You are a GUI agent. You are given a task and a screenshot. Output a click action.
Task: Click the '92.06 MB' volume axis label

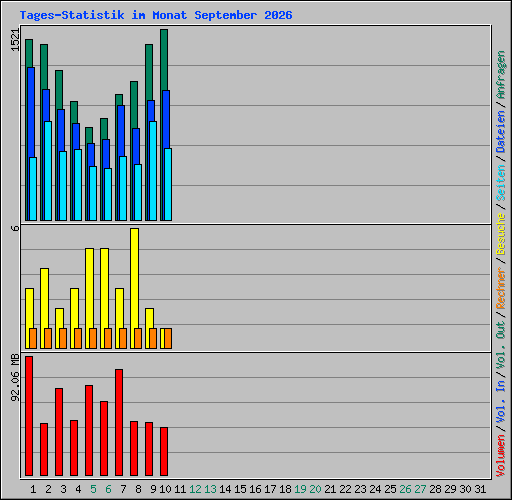(x=15, y=378)
